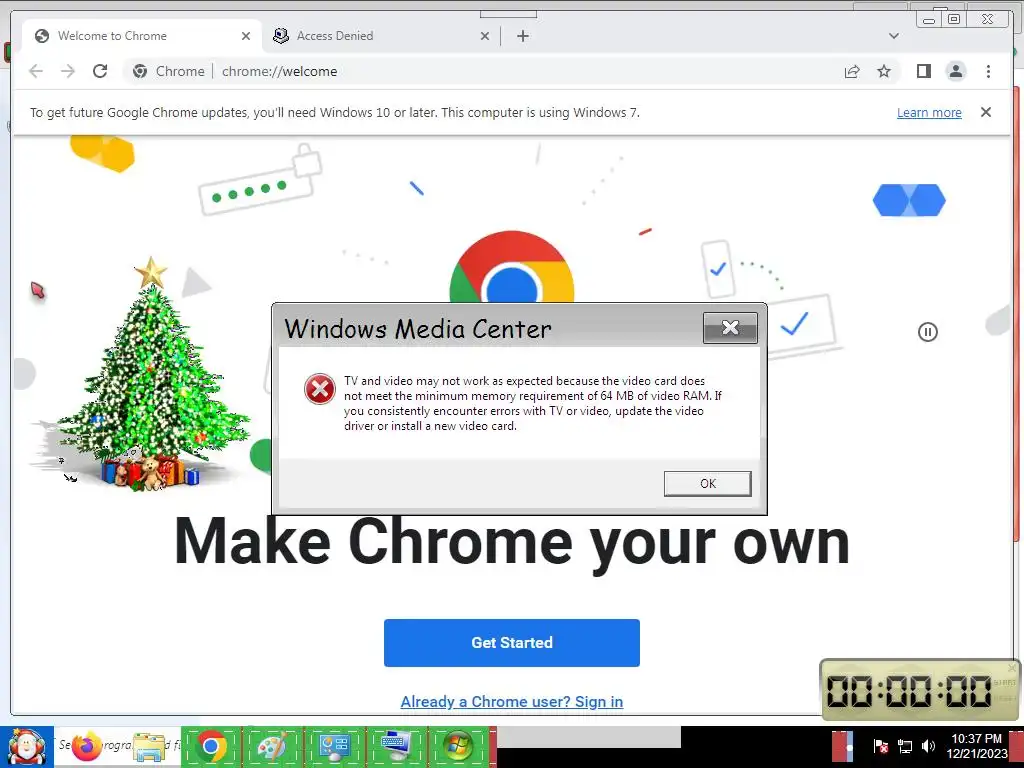Image resolution: width=1024 pixels, height=768 pixels.
Task: Open File Explorer folder on the taskbar
Action: [x=150, y=748]
